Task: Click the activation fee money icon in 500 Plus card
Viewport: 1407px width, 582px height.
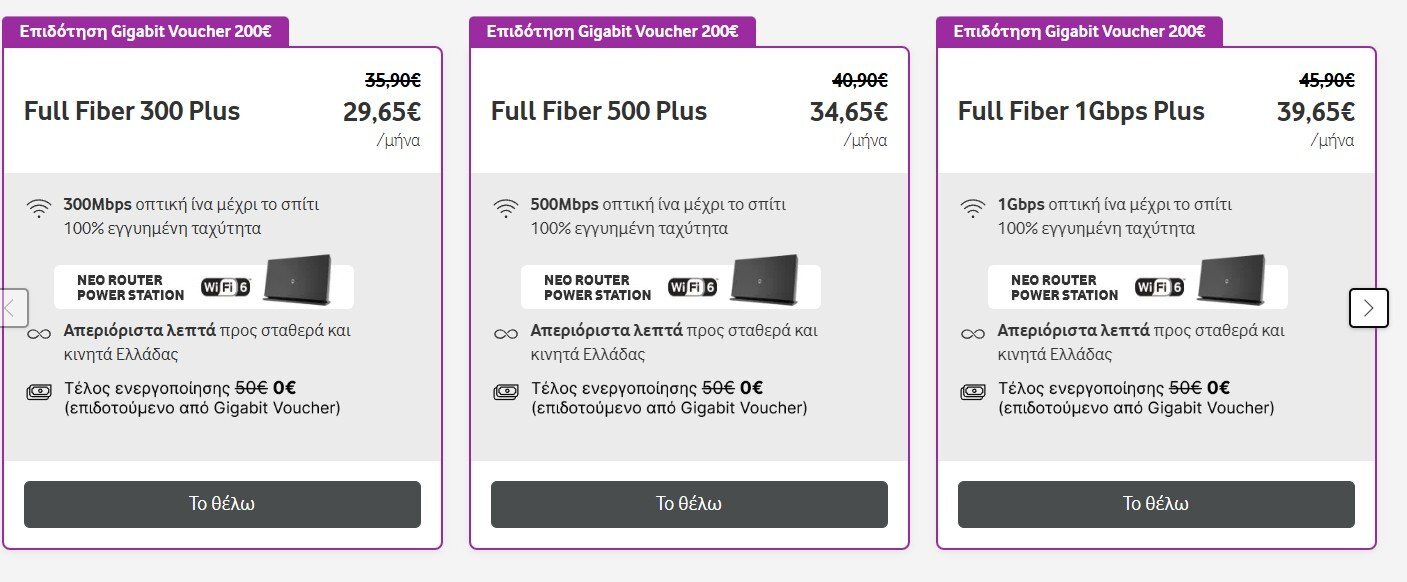Action: click(x=506, y=392)
